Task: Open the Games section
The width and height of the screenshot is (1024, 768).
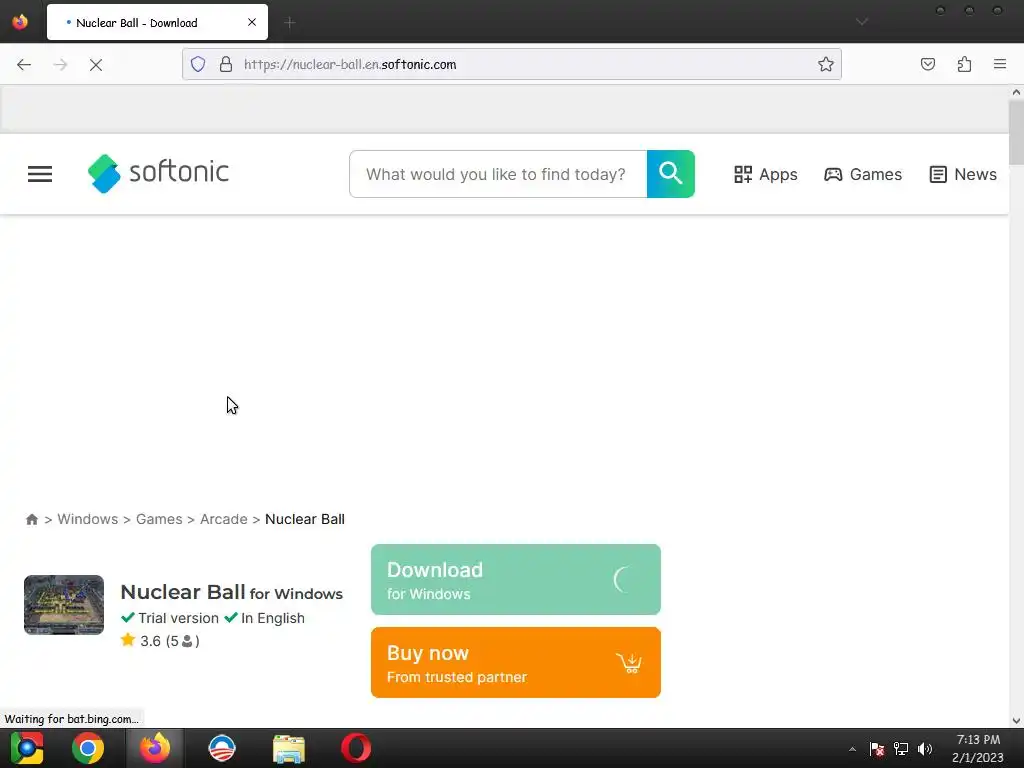Action: 863,174
